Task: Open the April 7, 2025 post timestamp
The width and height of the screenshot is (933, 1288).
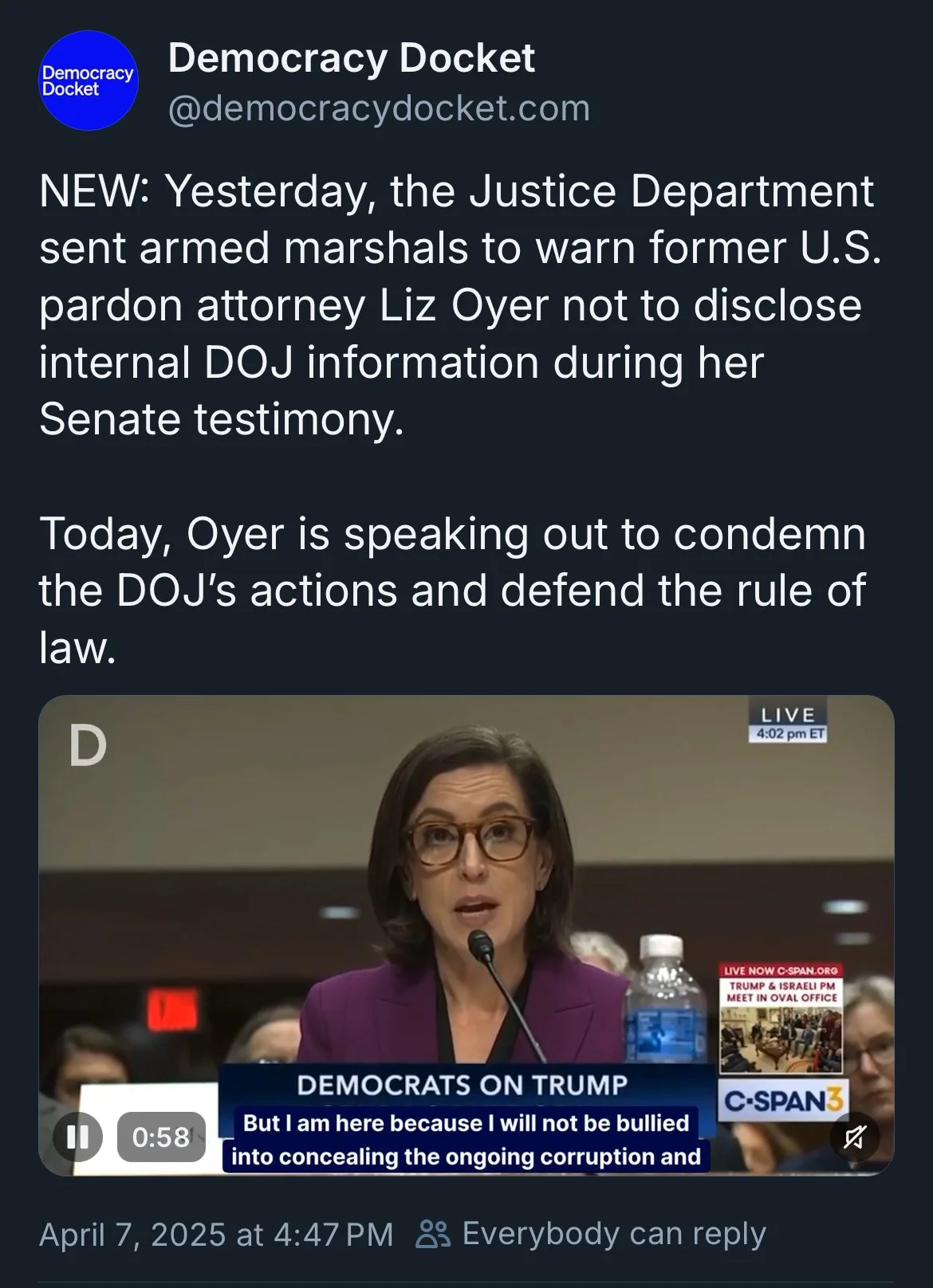Action: pyautogui.click(x=216, y=1235)
